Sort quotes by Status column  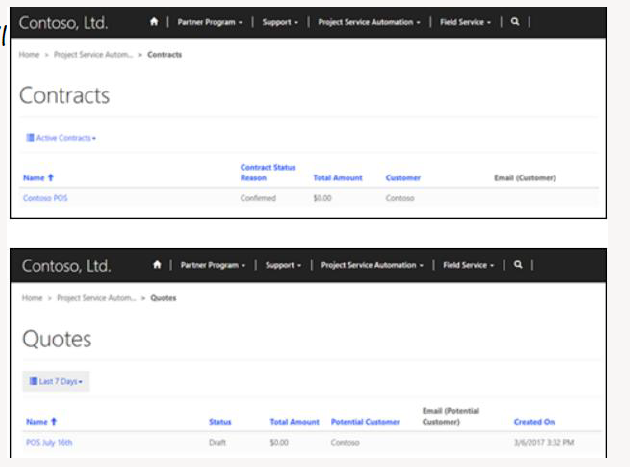(x=220, y=422)
